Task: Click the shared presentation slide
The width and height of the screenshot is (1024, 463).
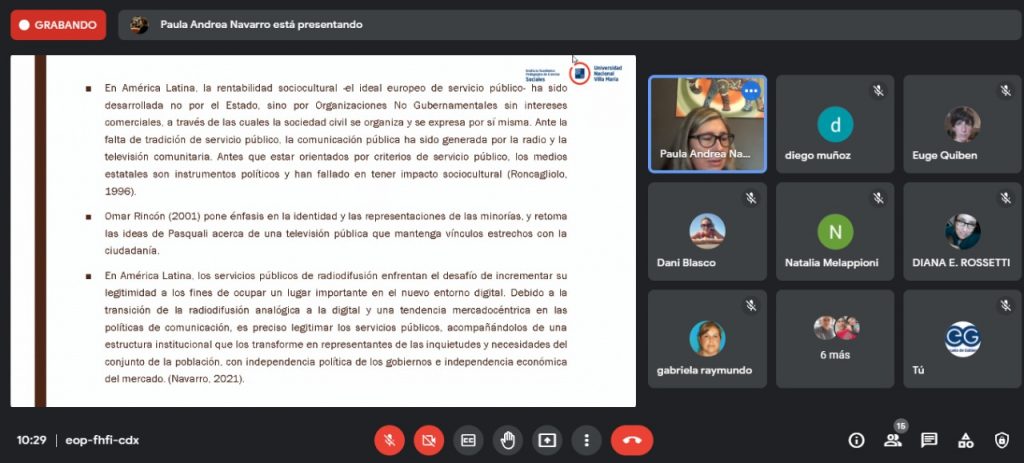Action: [x=323, y=231]
